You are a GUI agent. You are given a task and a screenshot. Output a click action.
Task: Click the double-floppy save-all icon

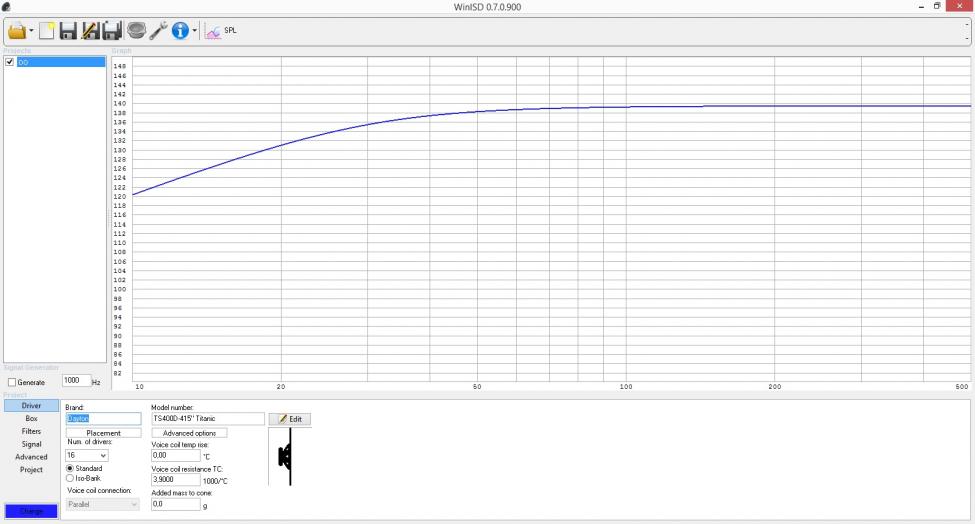(x=113, y=30)
